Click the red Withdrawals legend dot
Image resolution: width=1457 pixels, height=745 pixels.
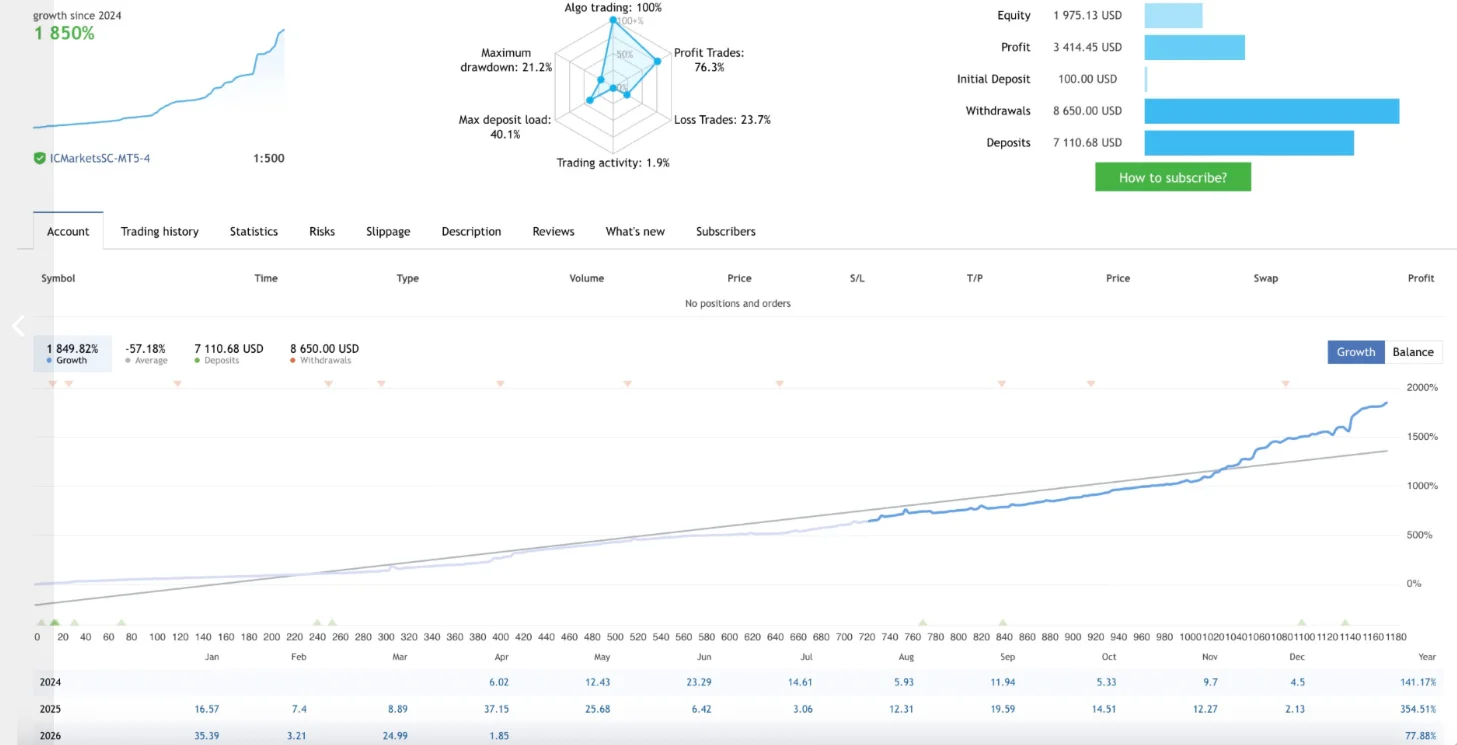click(293, 360)
